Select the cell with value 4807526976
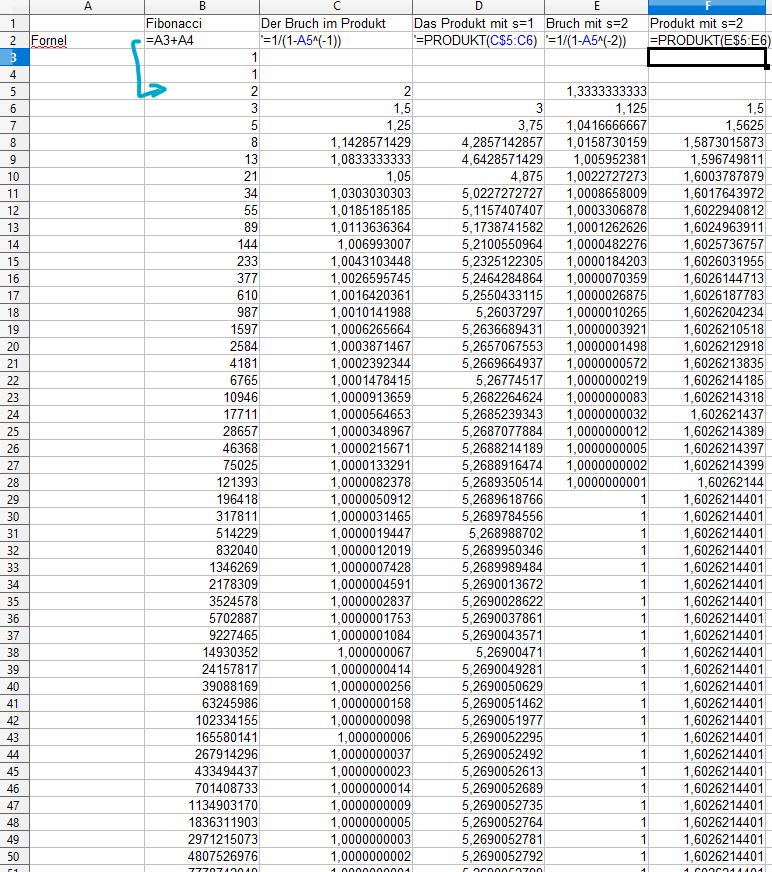 (200, 856)
